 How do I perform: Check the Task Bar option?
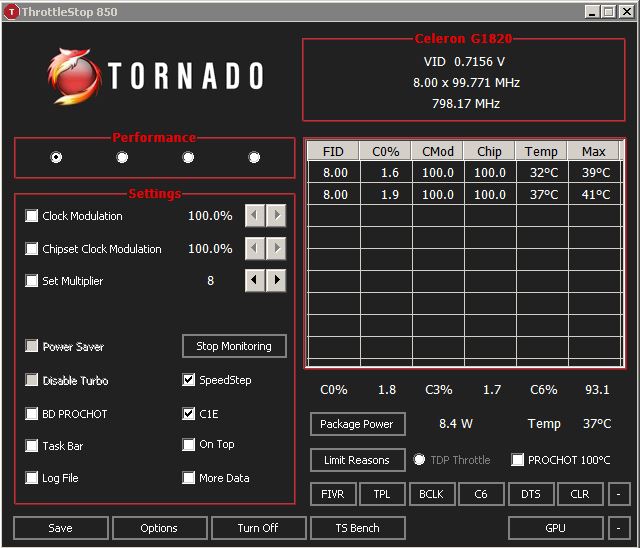(x=31, y=446)
